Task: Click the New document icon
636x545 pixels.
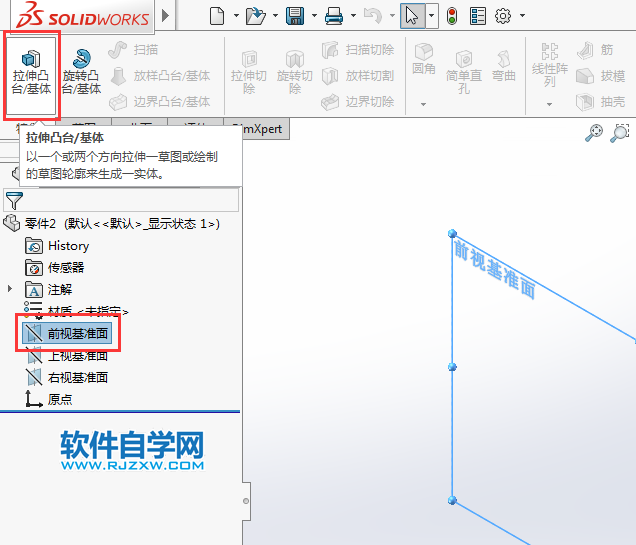Action: [217, 15]
